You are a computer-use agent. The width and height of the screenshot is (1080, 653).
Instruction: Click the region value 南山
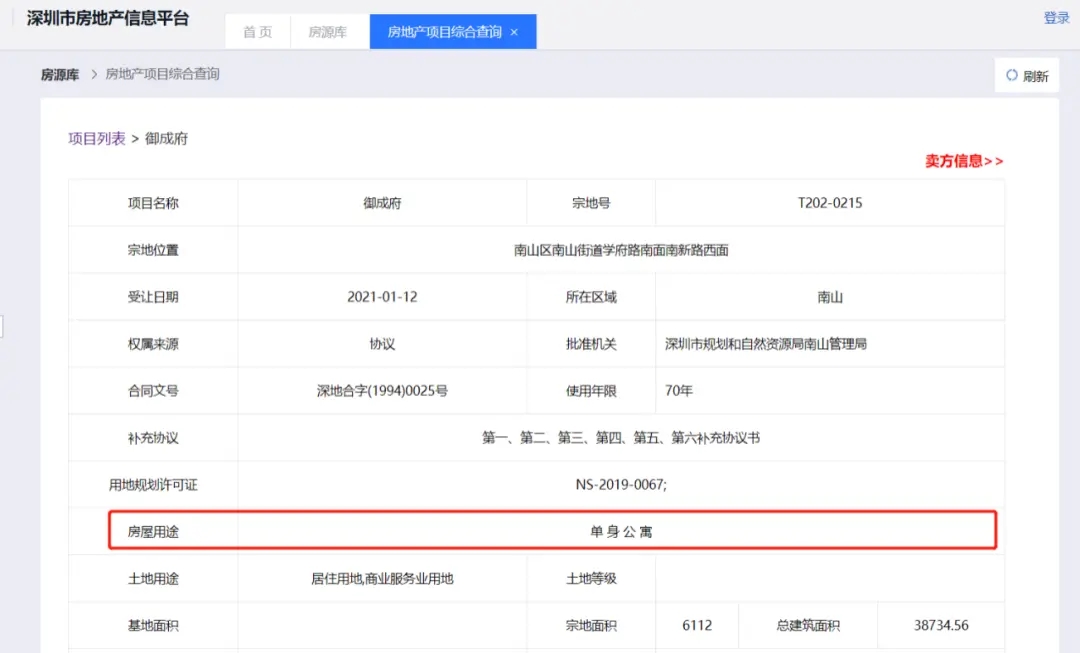[x=830, y=297]
